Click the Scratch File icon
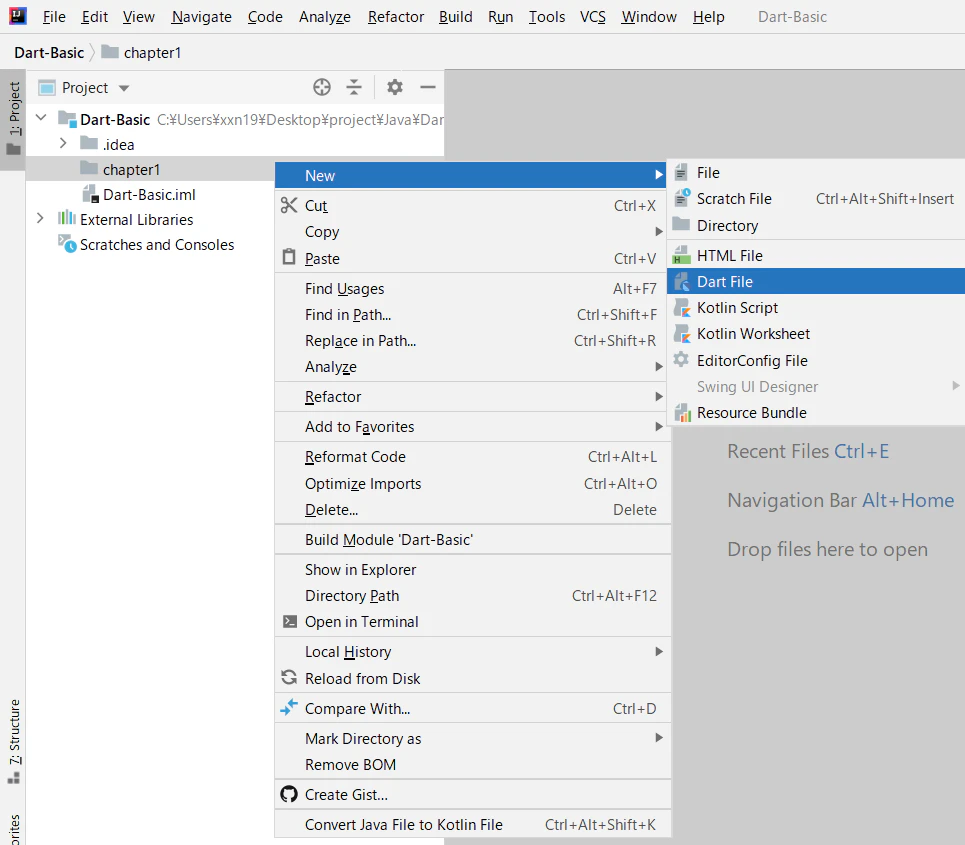Image resolution: width=965 pixels, height=845 pixels. [682, 198]
